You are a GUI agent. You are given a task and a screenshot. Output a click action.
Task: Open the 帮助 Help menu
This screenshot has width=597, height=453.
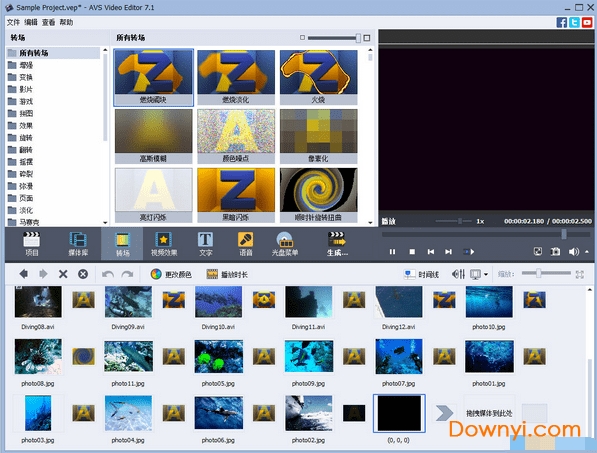tap(66, 22)
